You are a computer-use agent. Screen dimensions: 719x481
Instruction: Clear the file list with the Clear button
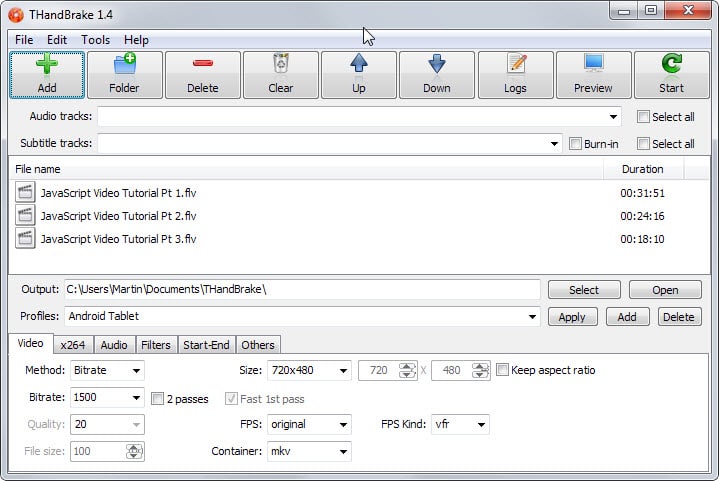281,75
